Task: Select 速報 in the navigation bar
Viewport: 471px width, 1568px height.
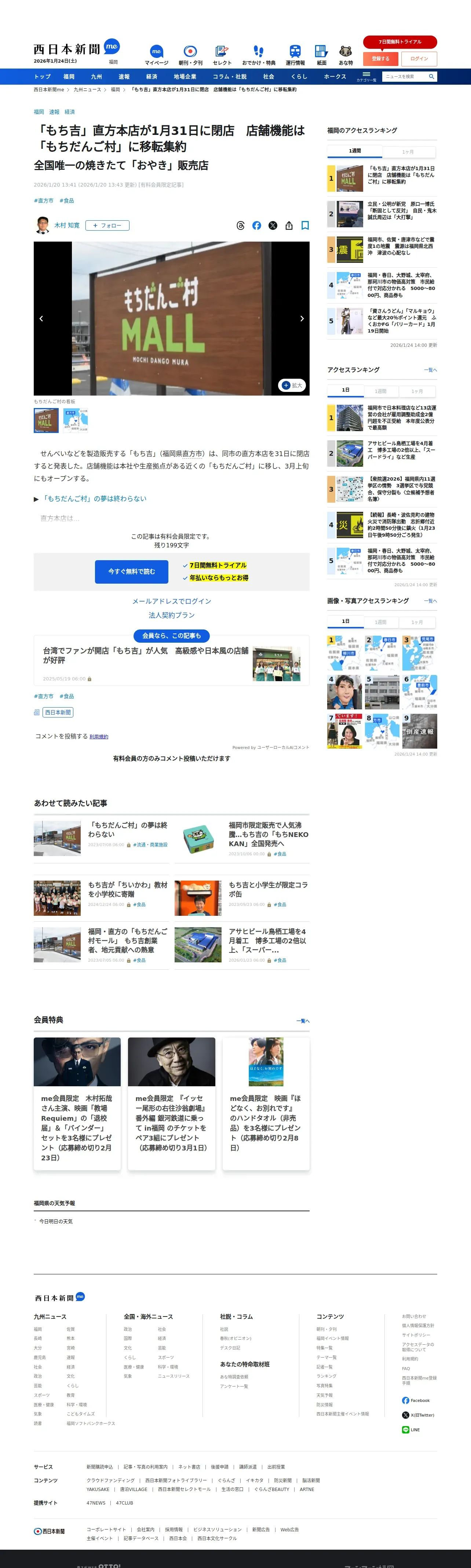Action: point(124,77)
